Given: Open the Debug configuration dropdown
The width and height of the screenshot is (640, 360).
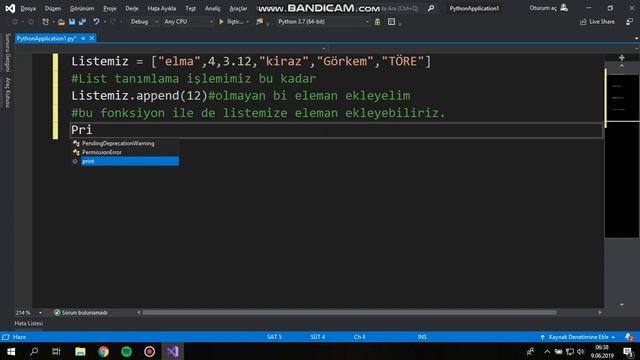Looking at the screenshot, I should (144, 22).
